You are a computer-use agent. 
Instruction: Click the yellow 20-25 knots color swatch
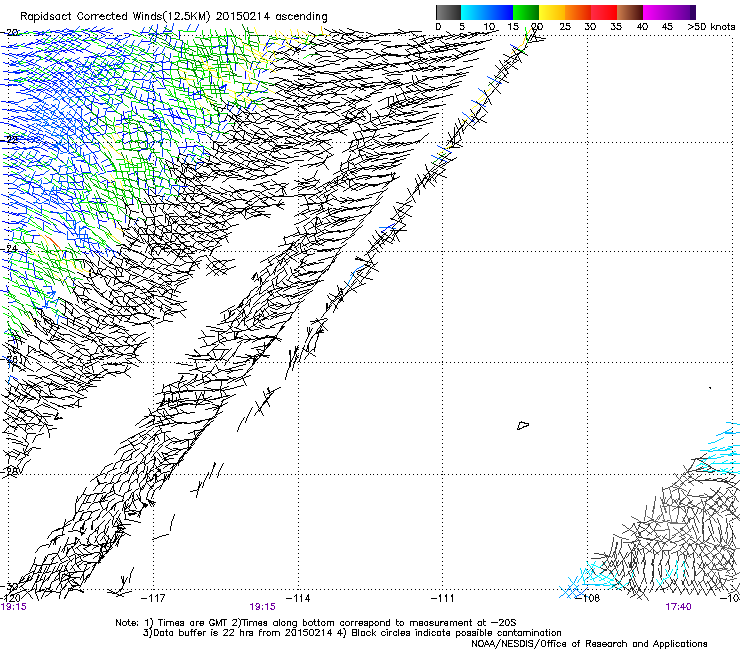pyautogui.click(x=552, y=12)
